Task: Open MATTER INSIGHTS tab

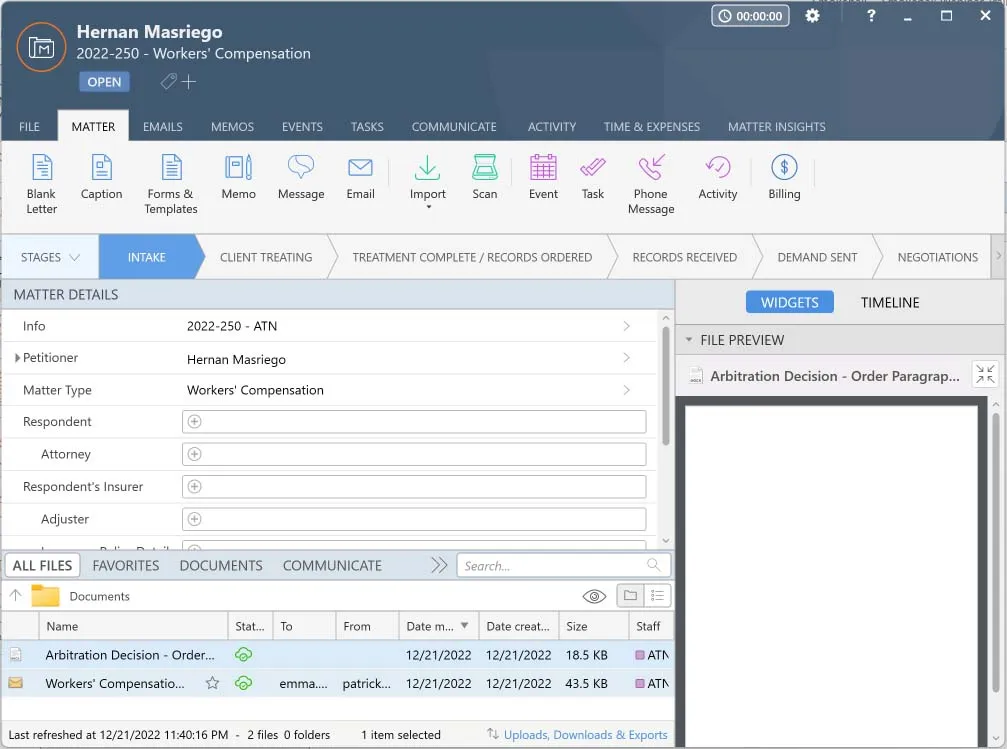Action: [776, 127]
